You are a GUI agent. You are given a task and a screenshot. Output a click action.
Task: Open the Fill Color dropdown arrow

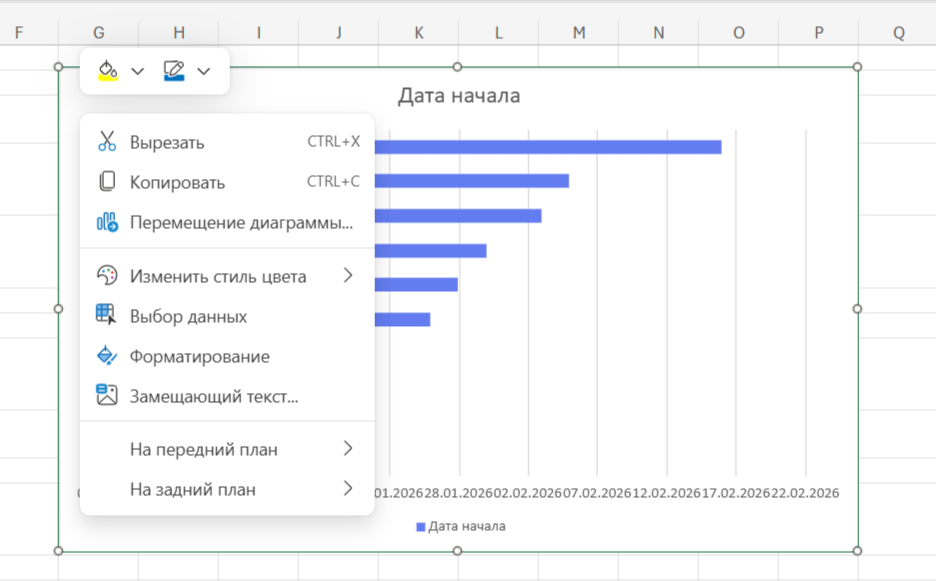point(137,70)
